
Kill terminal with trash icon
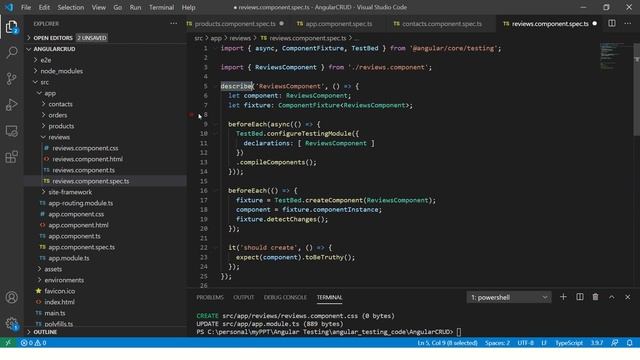(x=596, y=297)
